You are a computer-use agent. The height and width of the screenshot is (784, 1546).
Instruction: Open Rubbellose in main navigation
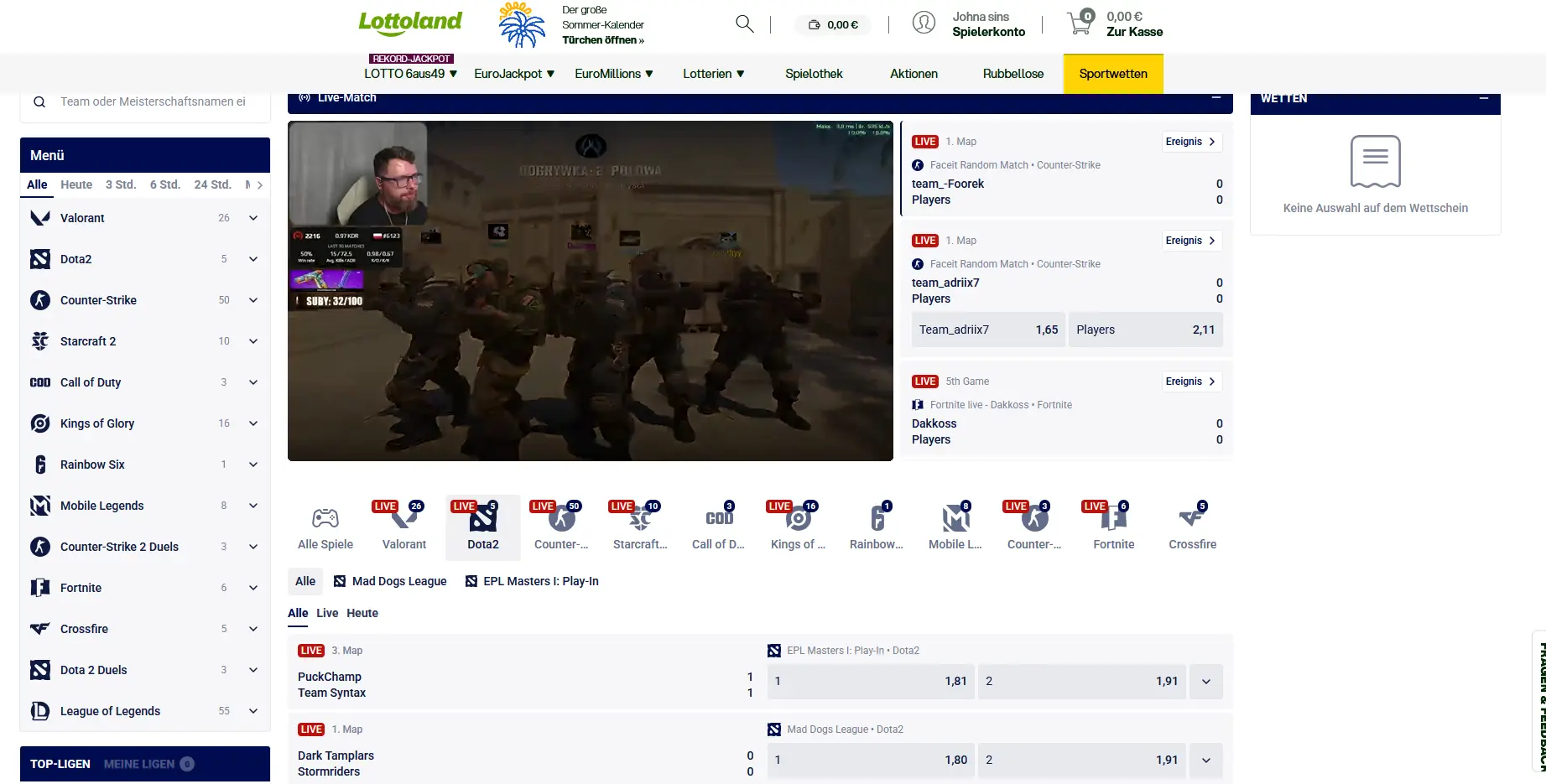pos(1013,74)
